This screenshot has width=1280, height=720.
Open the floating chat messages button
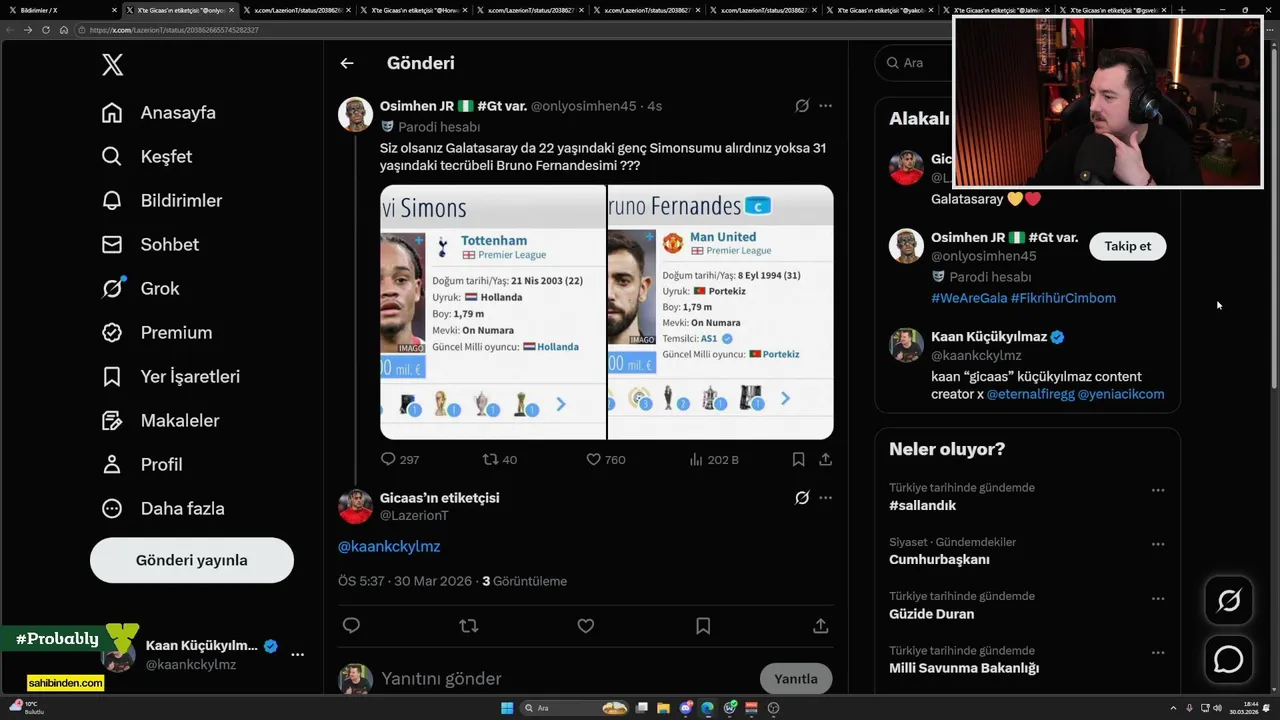1229,660
